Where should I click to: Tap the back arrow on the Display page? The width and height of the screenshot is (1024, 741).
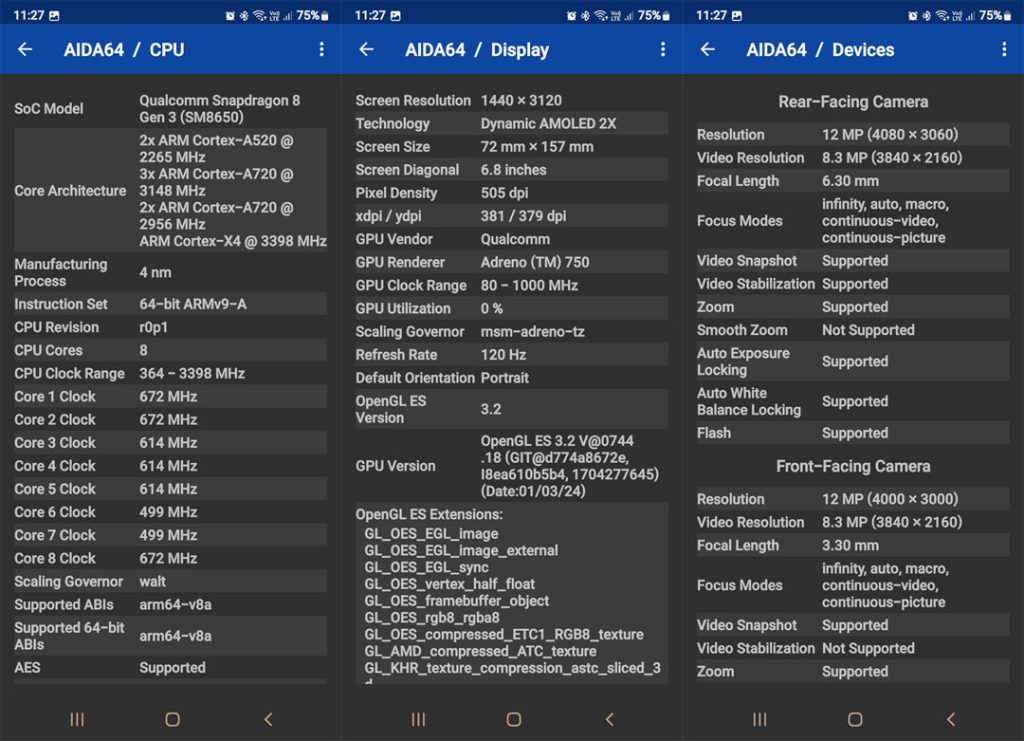366,49
